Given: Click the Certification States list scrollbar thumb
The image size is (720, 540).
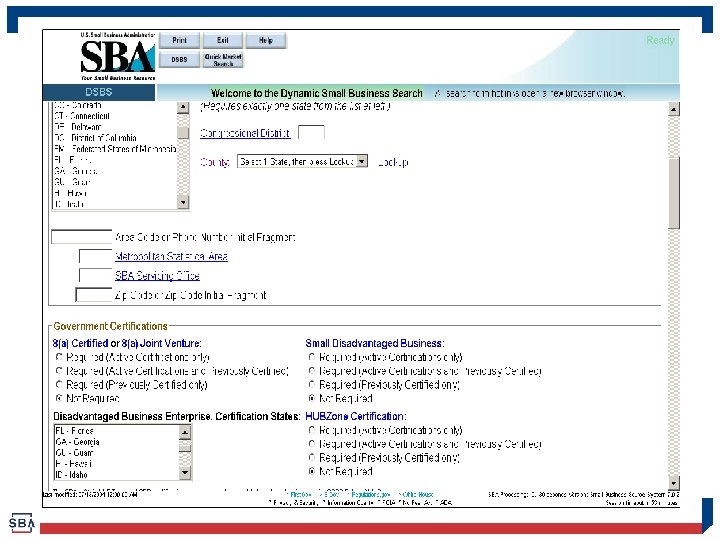Looking at the screenshot, I should click(185, 448).
